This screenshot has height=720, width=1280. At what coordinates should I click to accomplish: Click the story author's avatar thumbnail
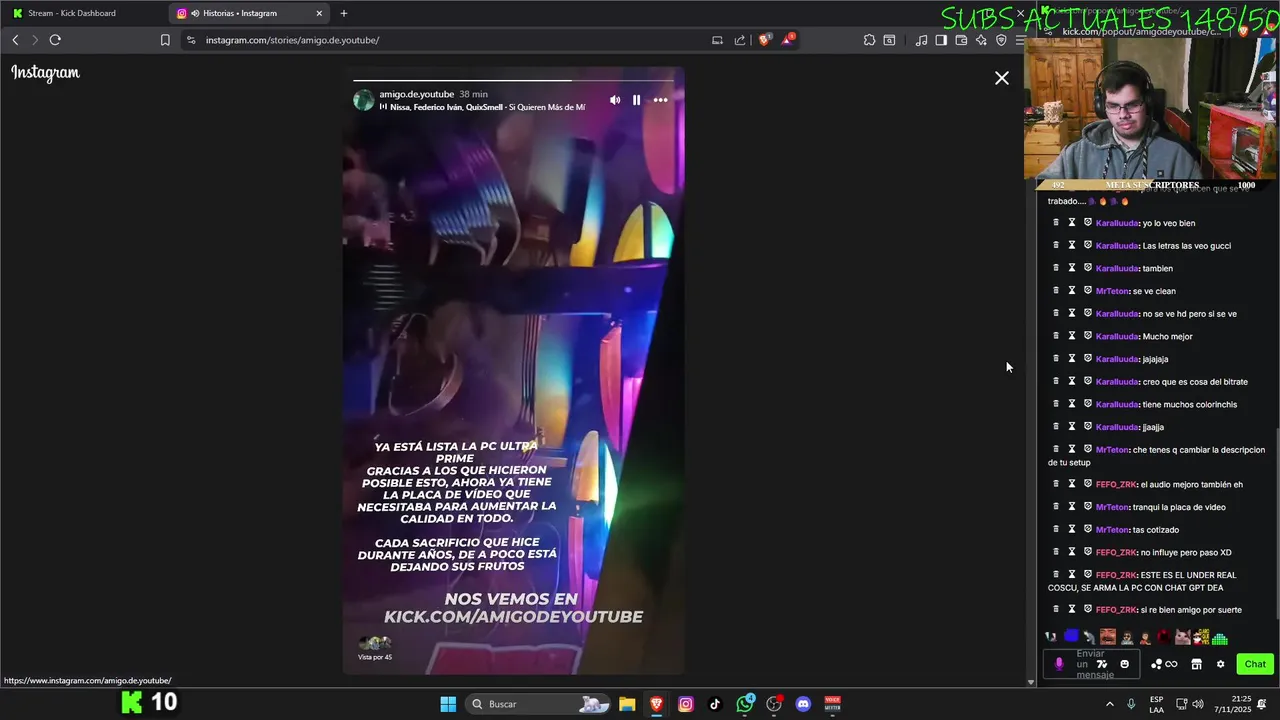364,100
